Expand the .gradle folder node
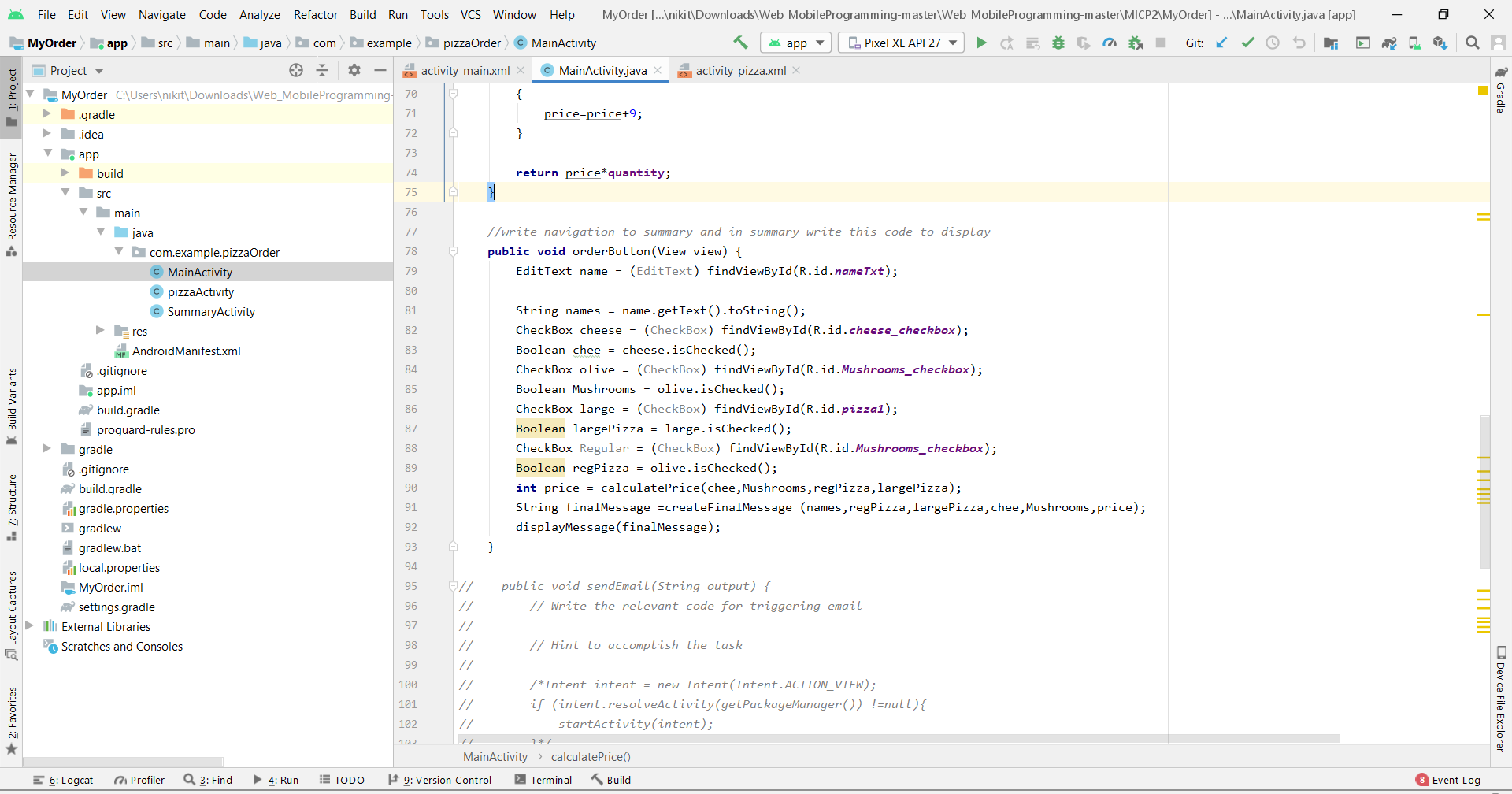1512x794 pixels. click(46, 113)
